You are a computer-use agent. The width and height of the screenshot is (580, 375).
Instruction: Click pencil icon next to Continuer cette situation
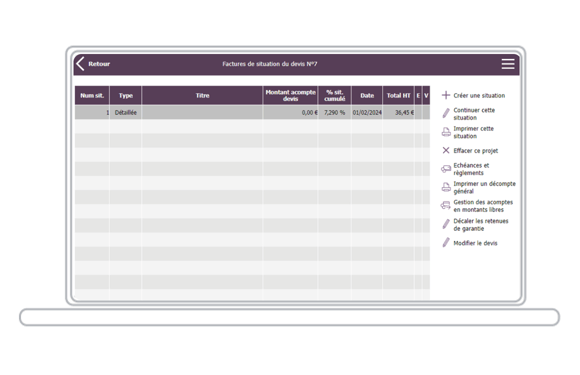click(446, 114)
